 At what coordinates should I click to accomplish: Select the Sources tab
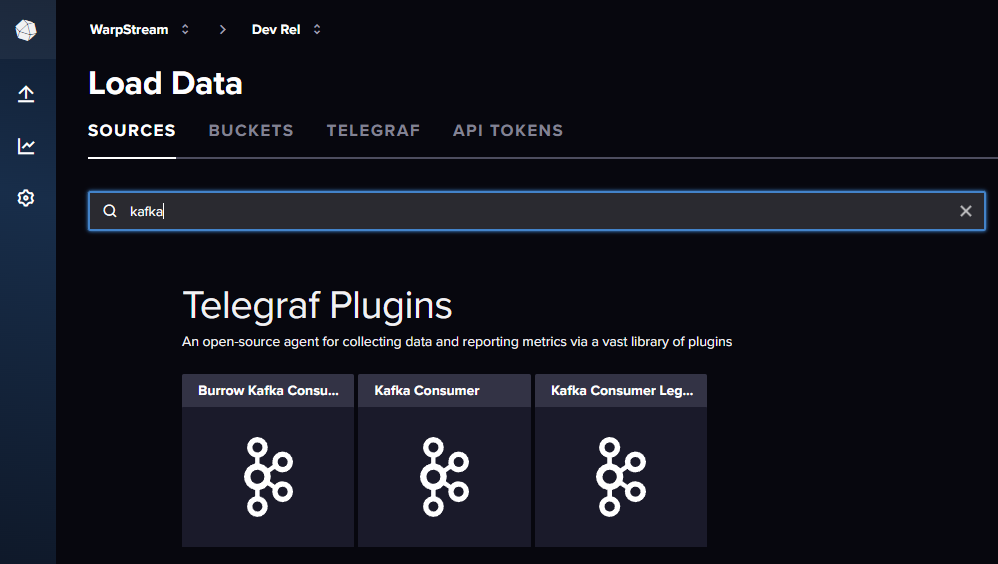tap(132, 130)
